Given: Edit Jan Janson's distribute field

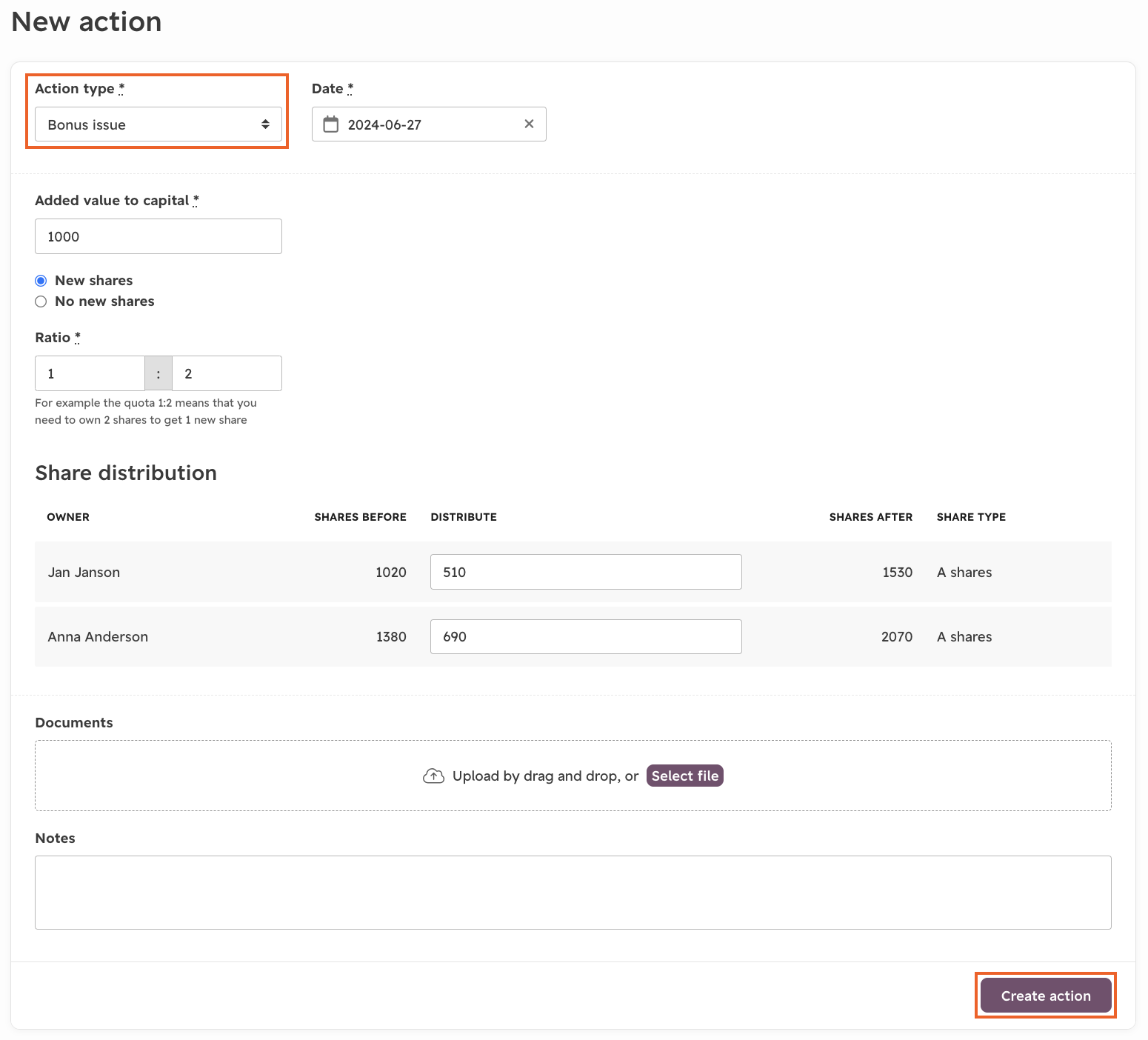Looking at the screenshot, I should (x=586, y=572).
